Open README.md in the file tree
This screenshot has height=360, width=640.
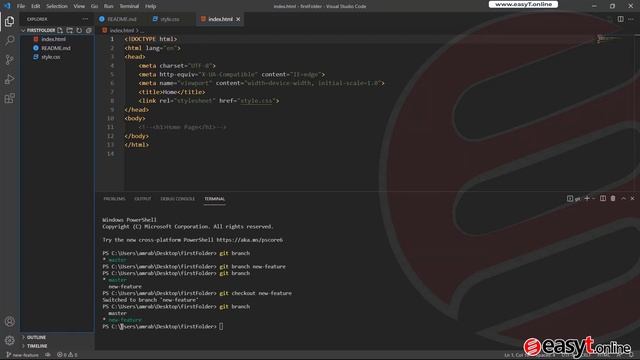(x=57, y=48)
